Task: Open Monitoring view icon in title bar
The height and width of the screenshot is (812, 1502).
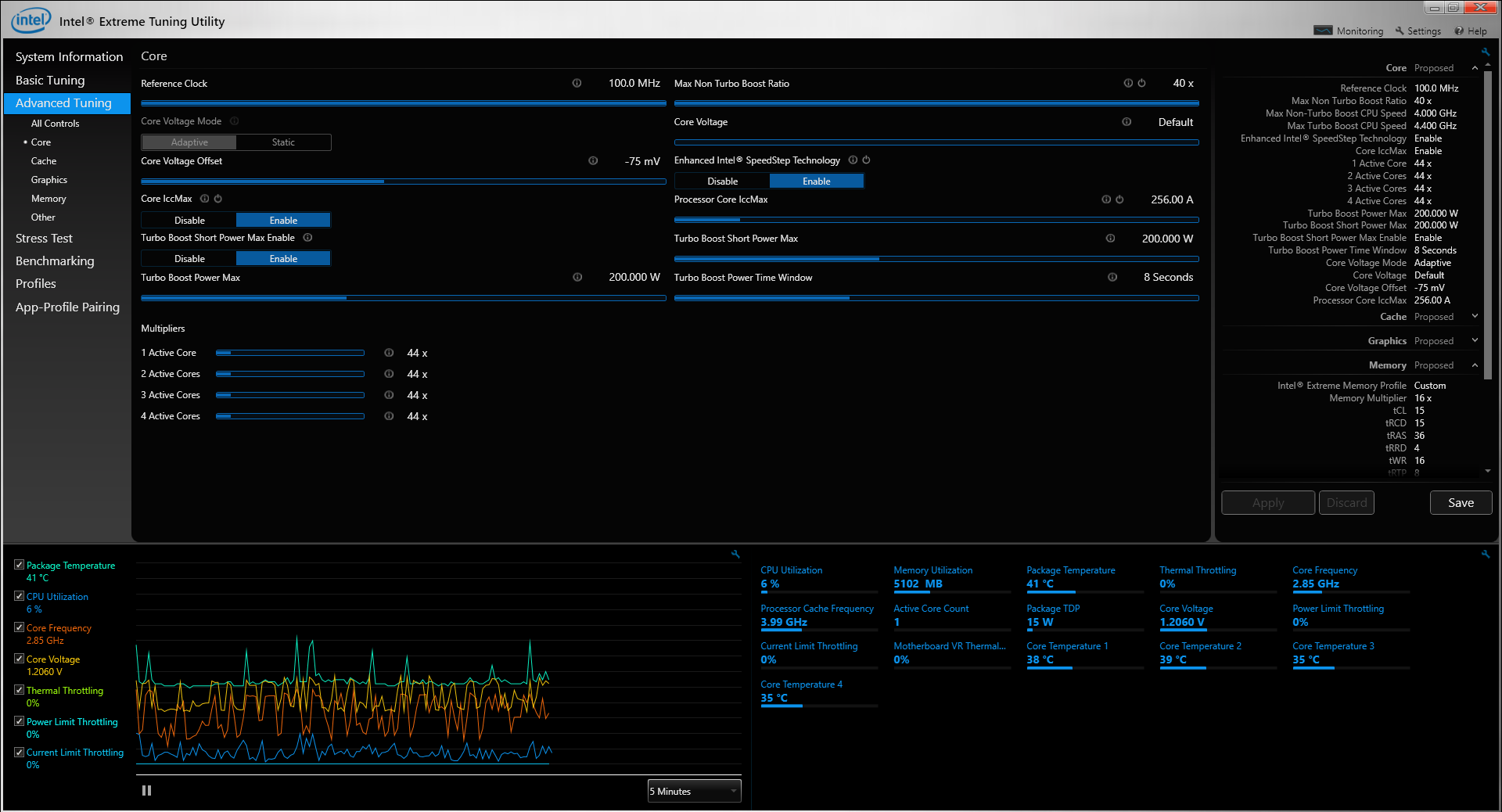Action: tap(1323, 31)
